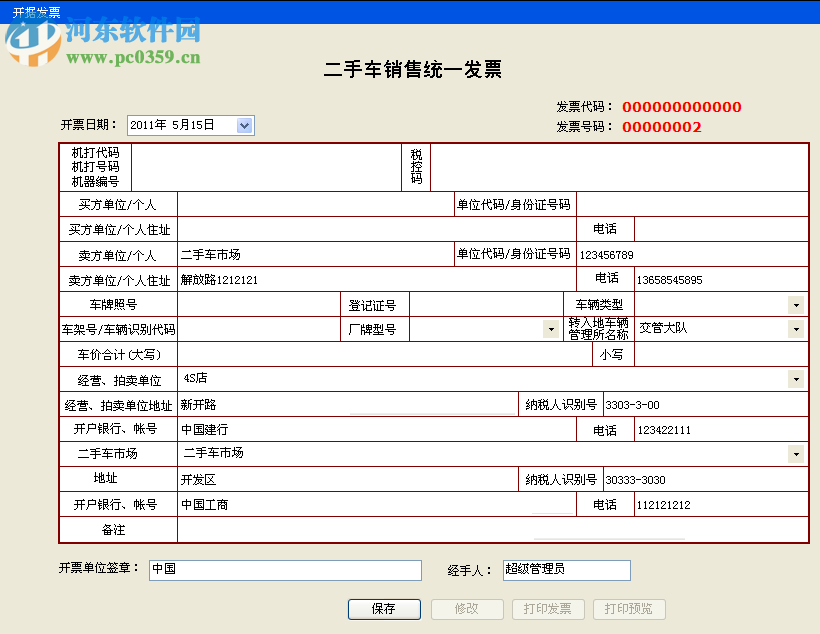
Task: Open the 厂牌型号 dropdown list
Action: [x=553, y=328]
